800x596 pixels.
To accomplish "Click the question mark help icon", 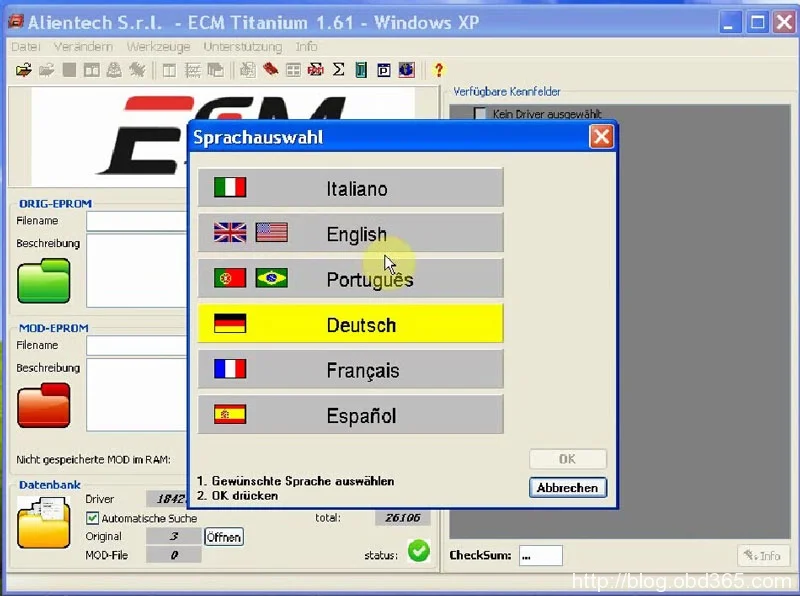I will pos(438,69).
